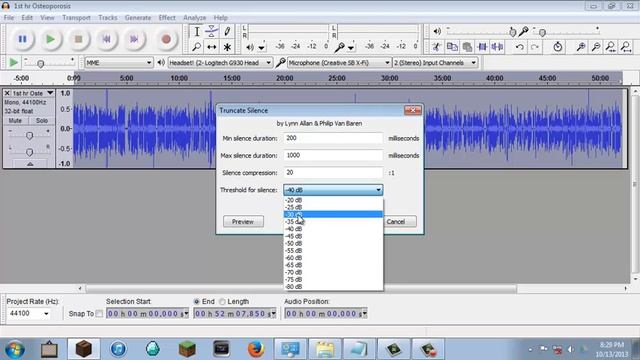Click the Max silence duration field
Image resolution: width=640 pixels, height=360 pixels.
pyautogui.click(x=333, y=155)
